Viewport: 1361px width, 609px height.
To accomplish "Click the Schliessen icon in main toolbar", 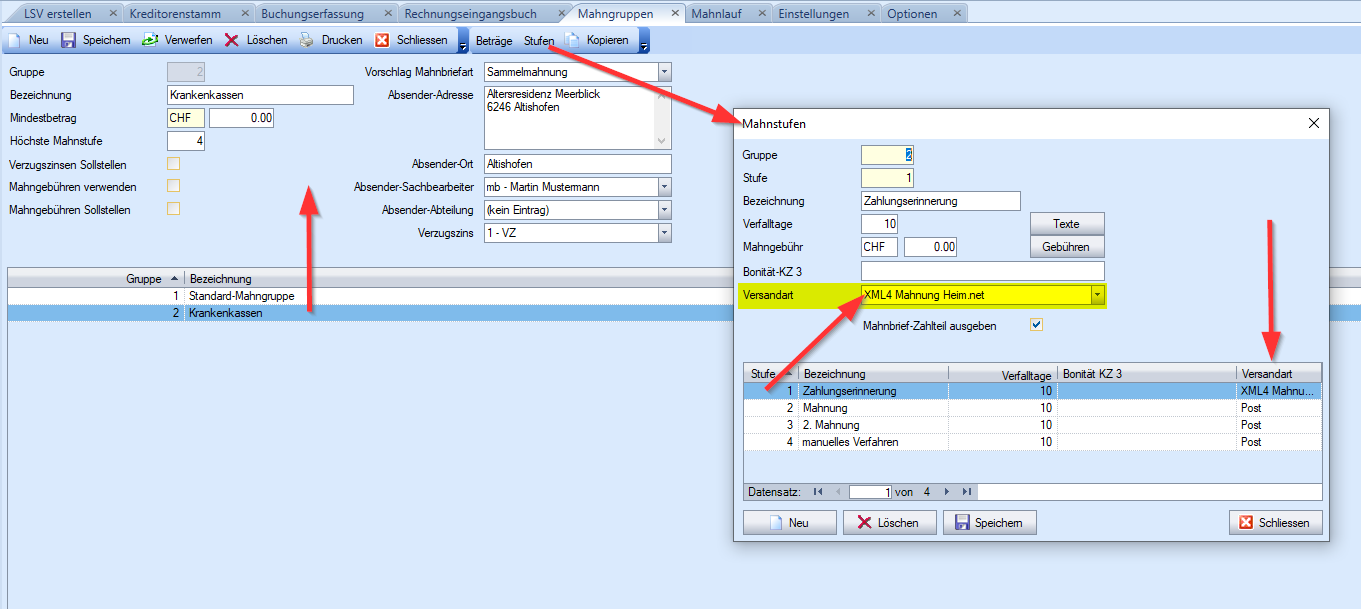I will point(382,41).
